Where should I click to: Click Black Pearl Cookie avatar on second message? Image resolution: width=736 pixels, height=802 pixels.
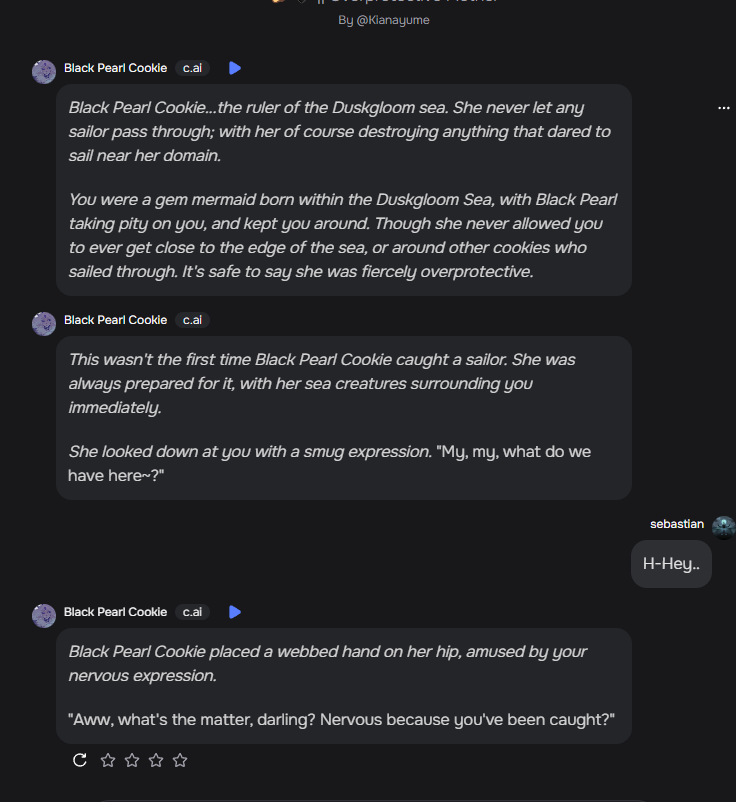pyautogui.click(x=44, y=323)
